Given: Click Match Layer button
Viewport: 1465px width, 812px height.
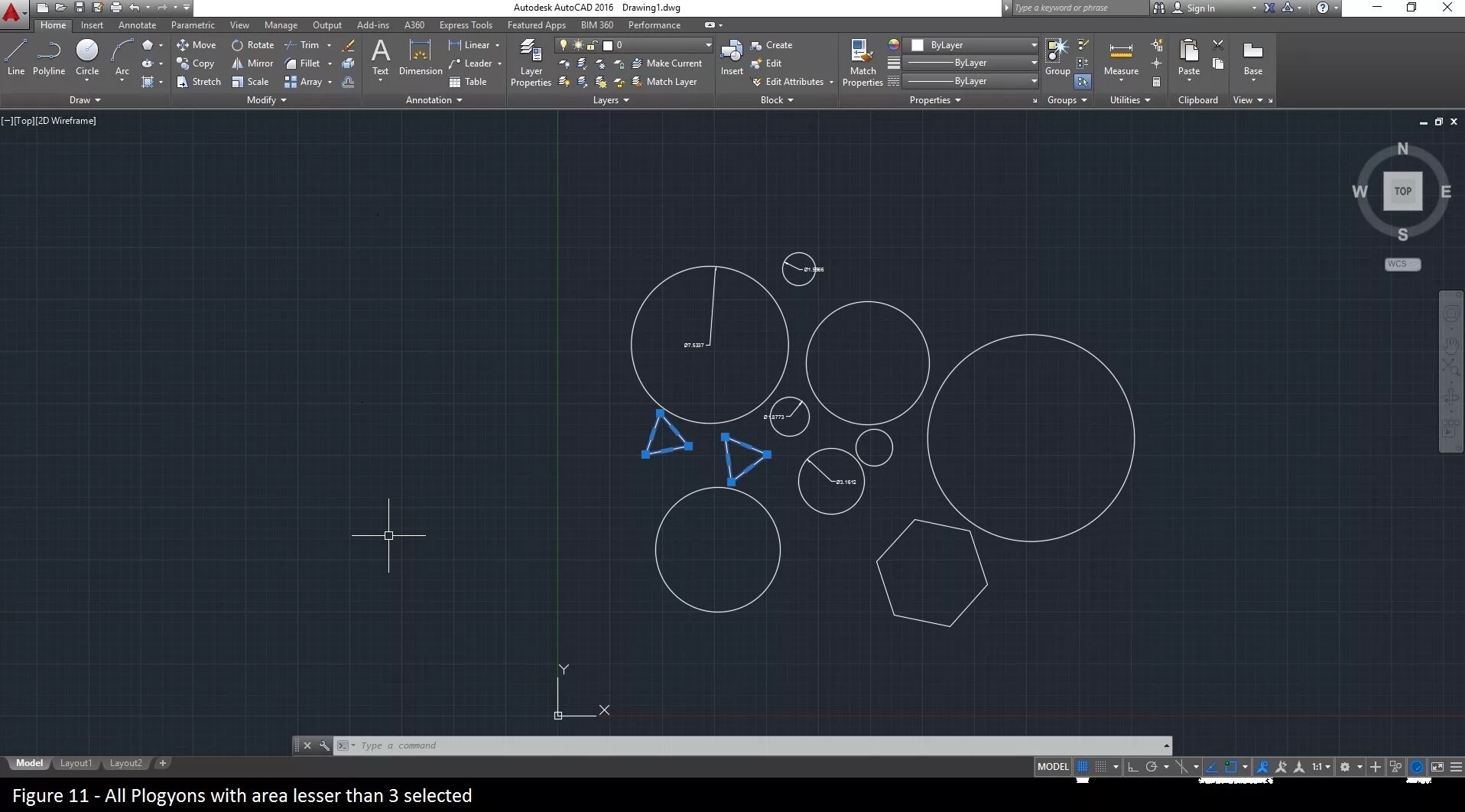Looking at the screenshot, I should click(x=664, y=82).
